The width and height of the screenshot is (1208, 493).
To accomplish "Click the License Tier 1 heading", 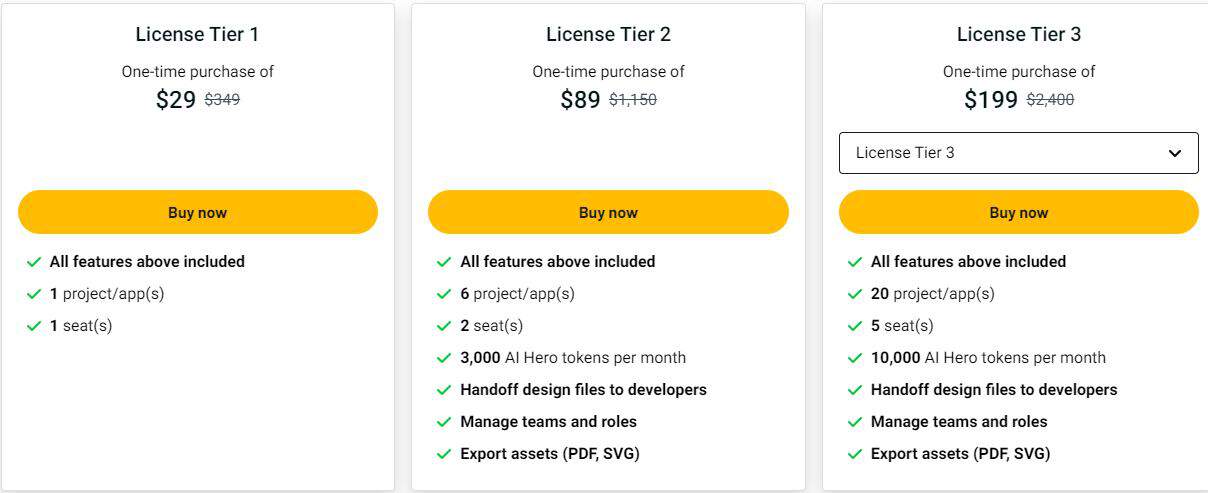I will tap(197, 34).
